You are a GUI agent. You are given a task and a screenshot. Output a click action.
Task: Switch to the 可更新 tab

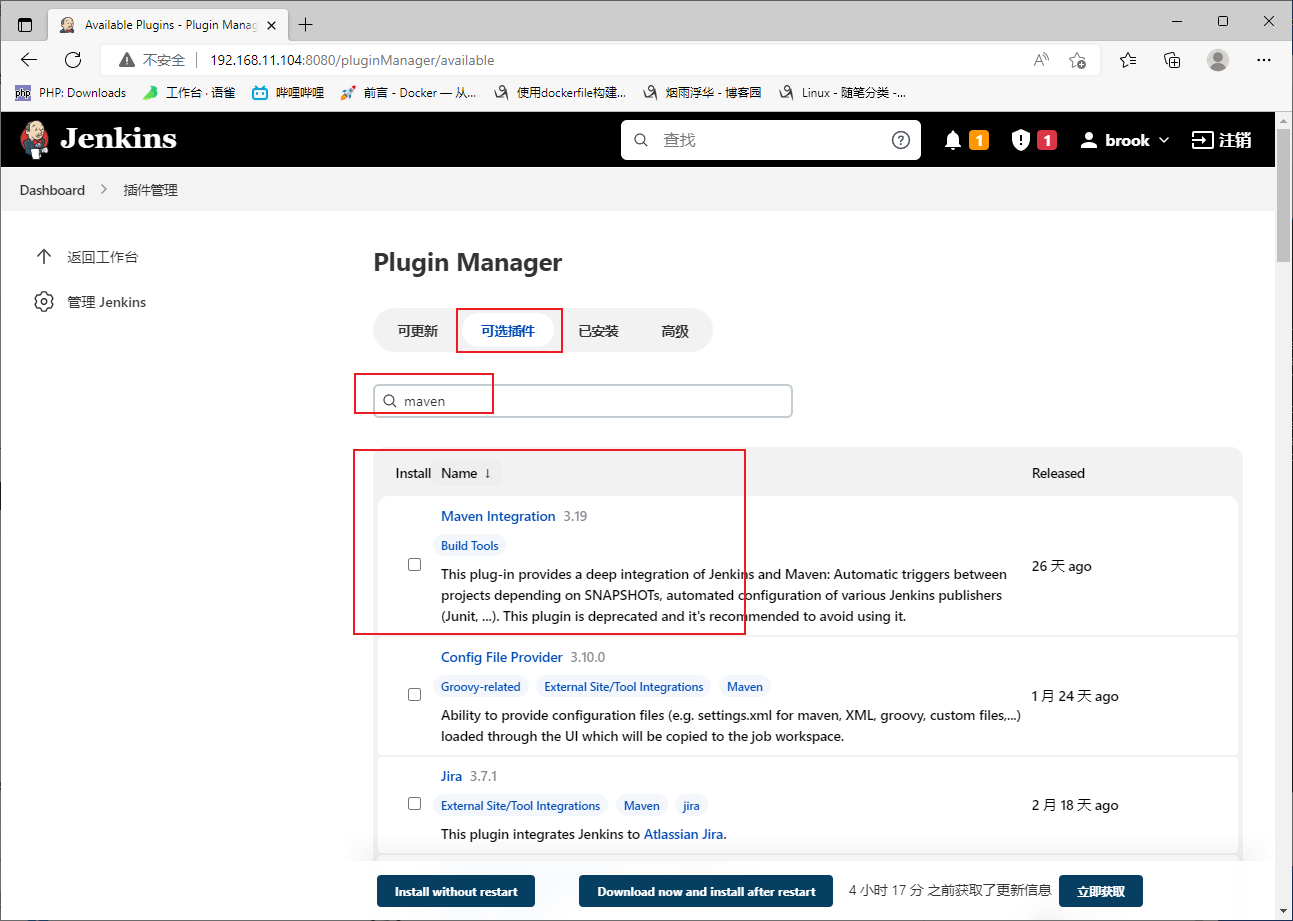pyautogui.click(x=417, y=331)
